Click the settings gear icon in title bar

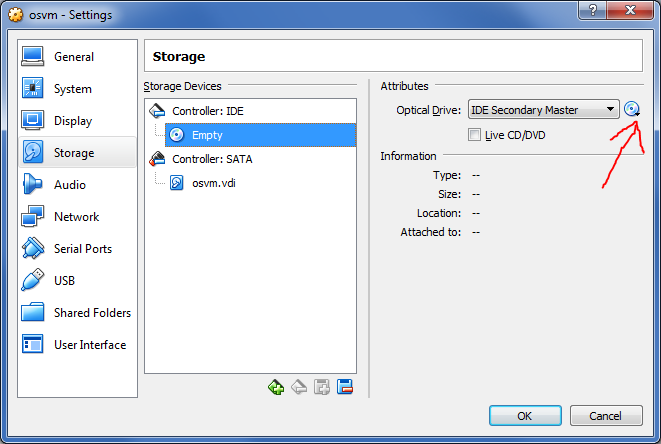coord(16,15)
